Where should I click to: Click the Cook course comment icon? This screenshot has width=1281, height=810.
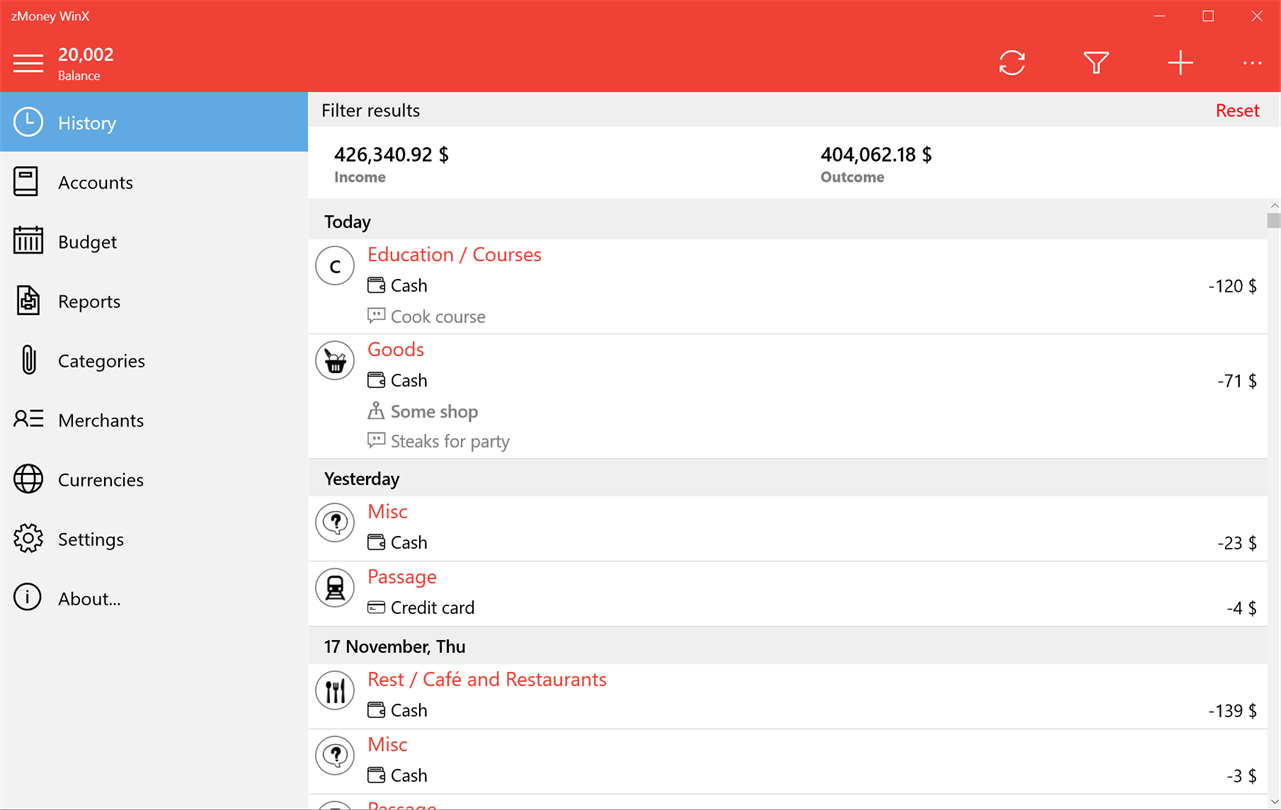pos(376,316)
